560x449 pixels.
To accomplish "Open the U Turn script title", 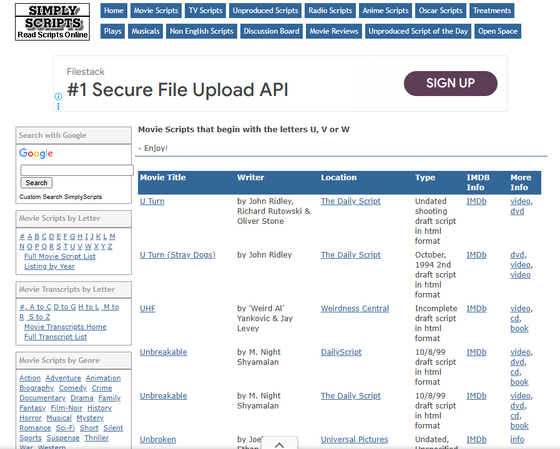I will 152,201.
